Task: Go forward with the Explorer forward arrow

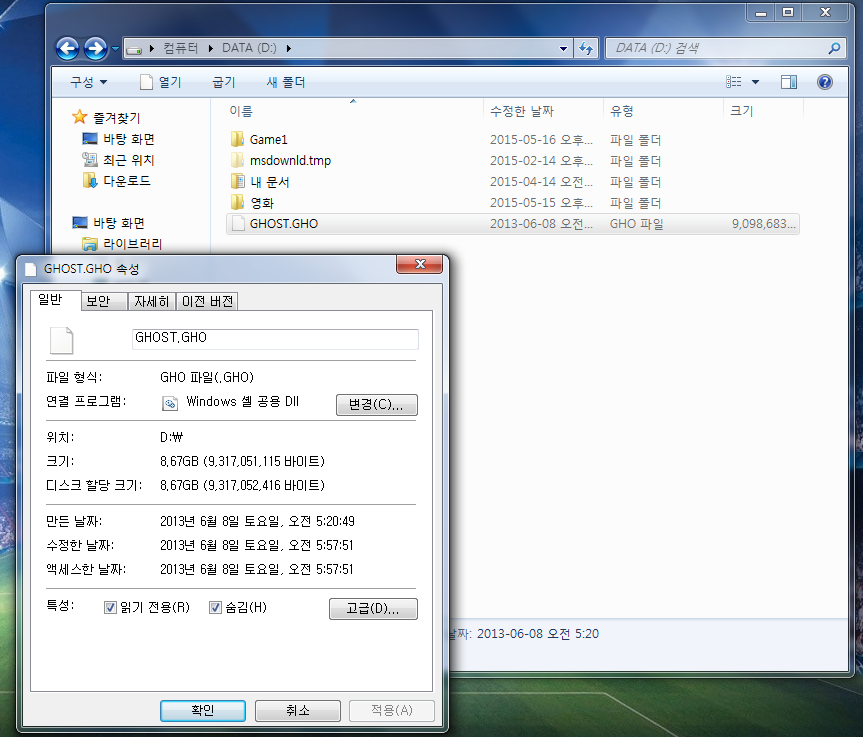Action: (x=95, y=48)
